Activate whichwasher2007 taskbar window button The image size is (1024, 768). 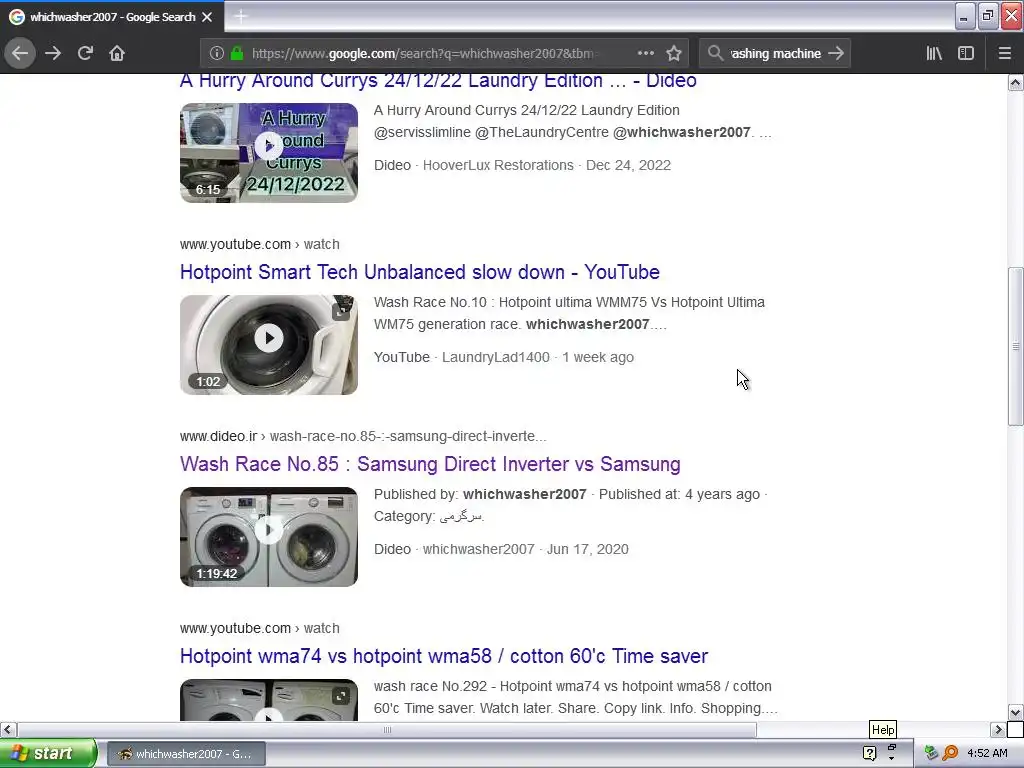pyautogui.click(x=186, y=754)
